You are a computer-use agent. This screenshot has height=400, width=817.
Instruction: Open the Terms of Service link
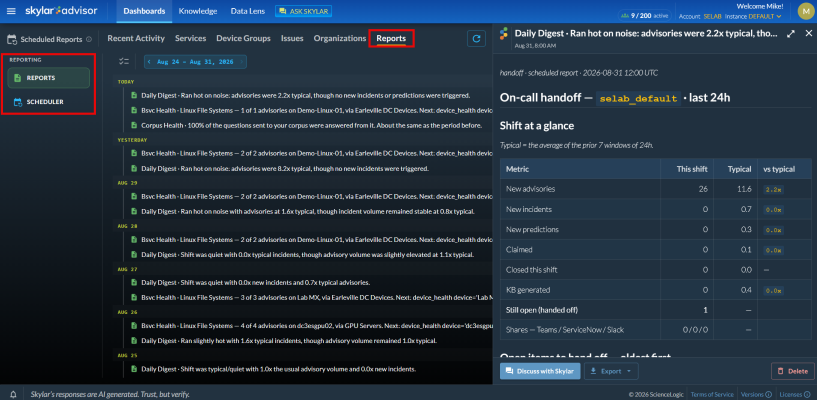[712, 394]
